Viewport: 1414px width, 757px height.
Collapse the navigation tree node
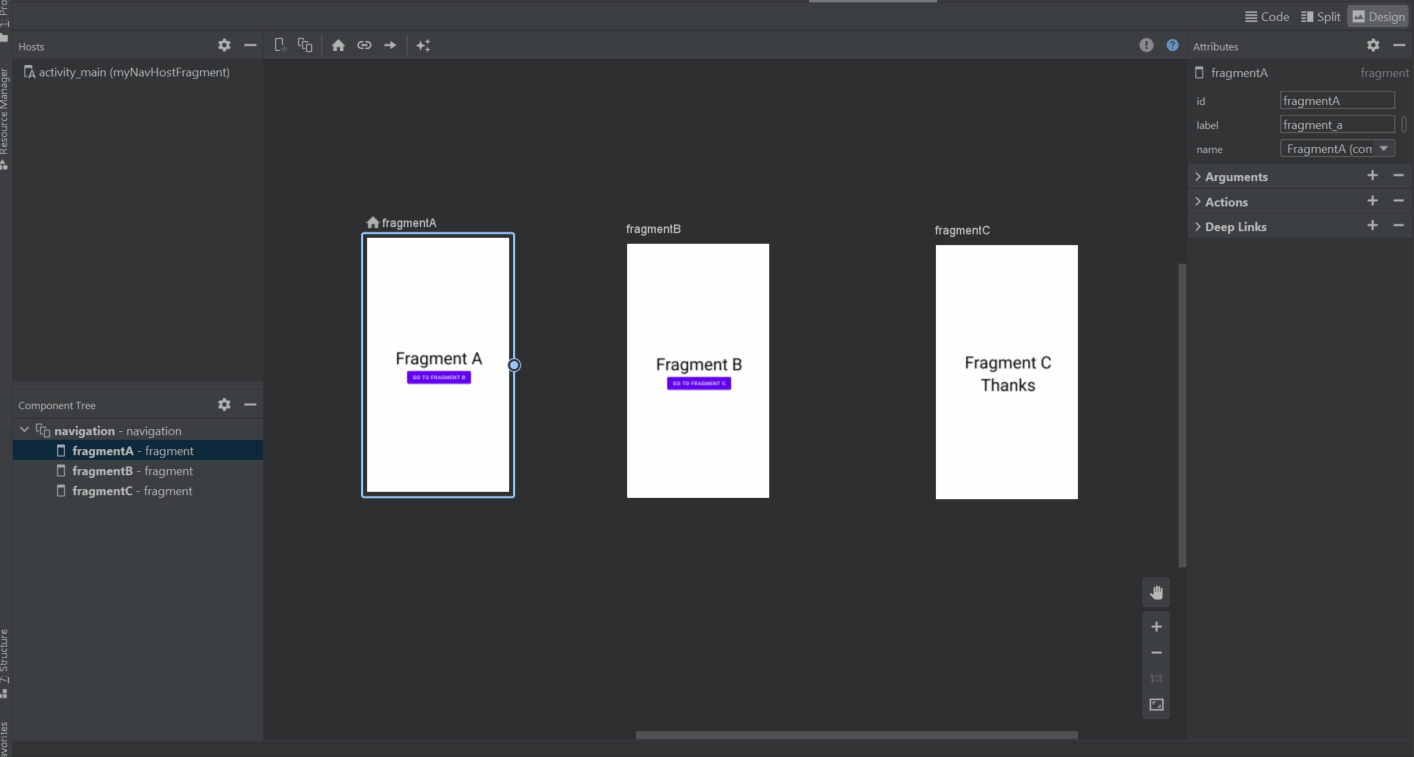pos(25,430)
